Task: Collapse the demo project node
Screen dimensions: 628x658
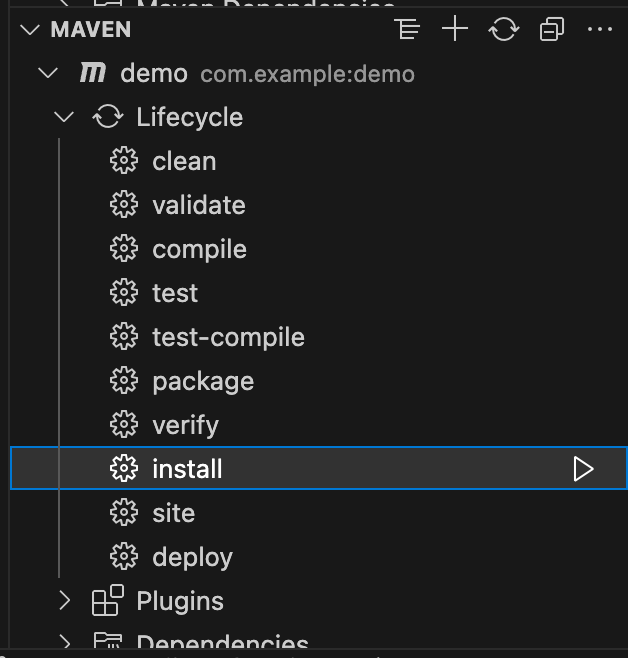Action: (46, 73)
